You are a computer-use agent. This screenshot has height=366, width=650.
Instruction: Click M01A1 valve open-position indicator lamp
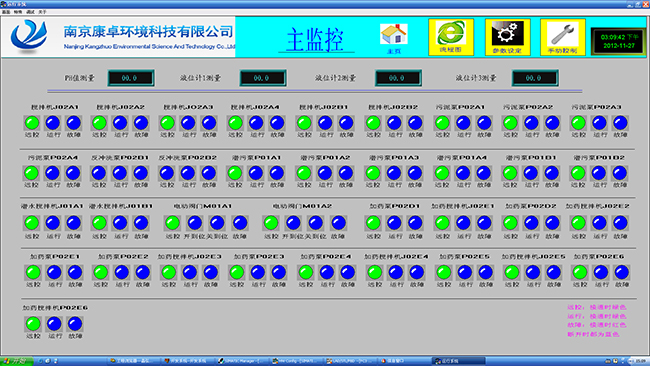(x=194, y=223)
